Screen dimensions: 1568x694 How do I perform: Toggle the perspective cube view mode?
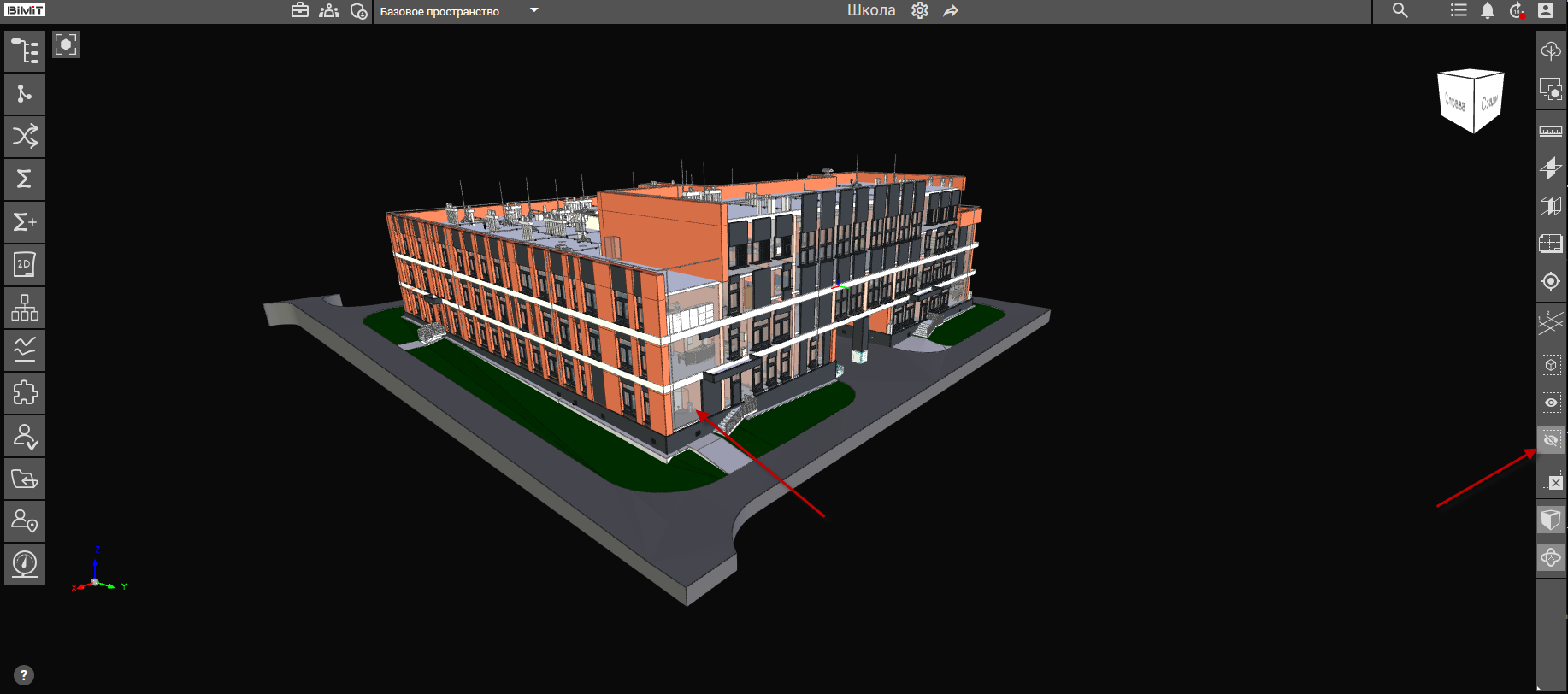(x=1551, y=520)
